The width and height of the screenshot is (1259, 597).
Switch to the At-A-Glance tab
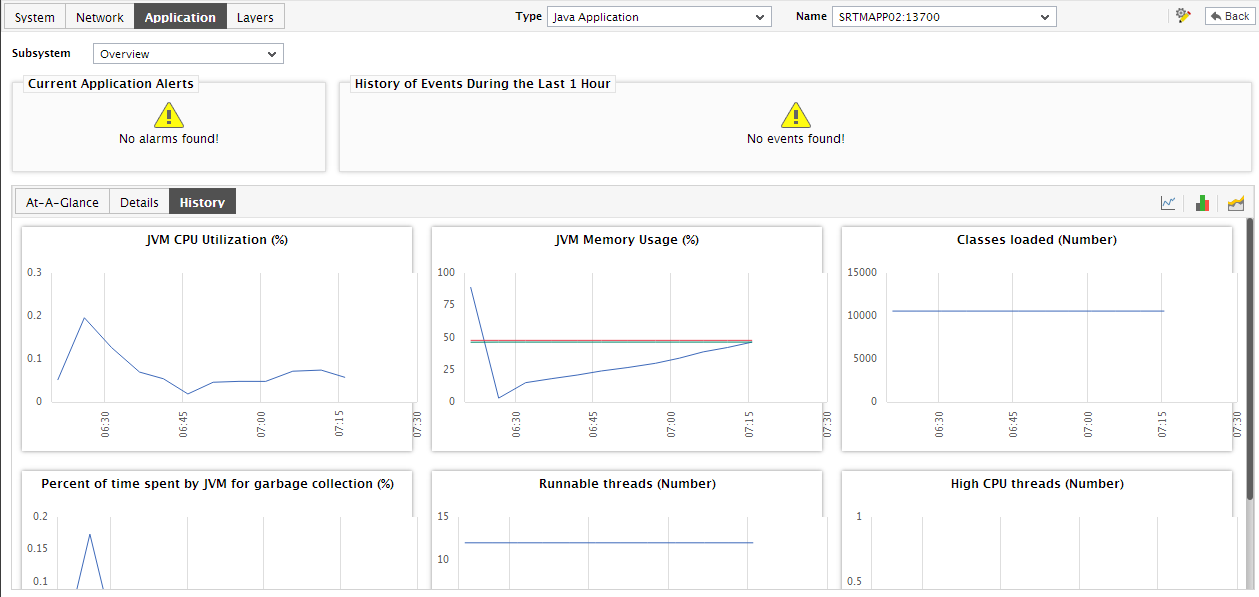pos(62,202)
